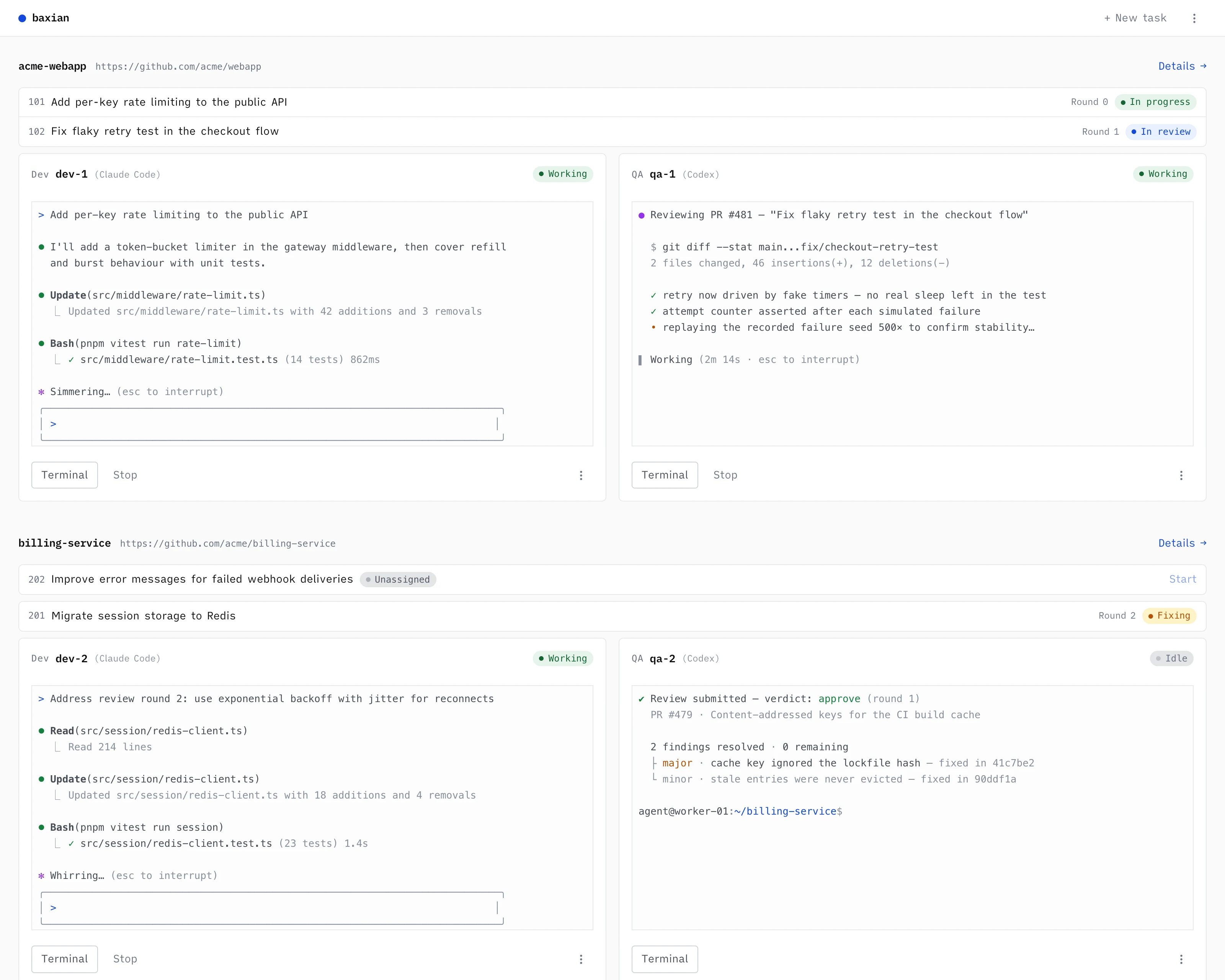Click the qa-1 Working status pill
1225x980 pixels.
[1163, 174]
